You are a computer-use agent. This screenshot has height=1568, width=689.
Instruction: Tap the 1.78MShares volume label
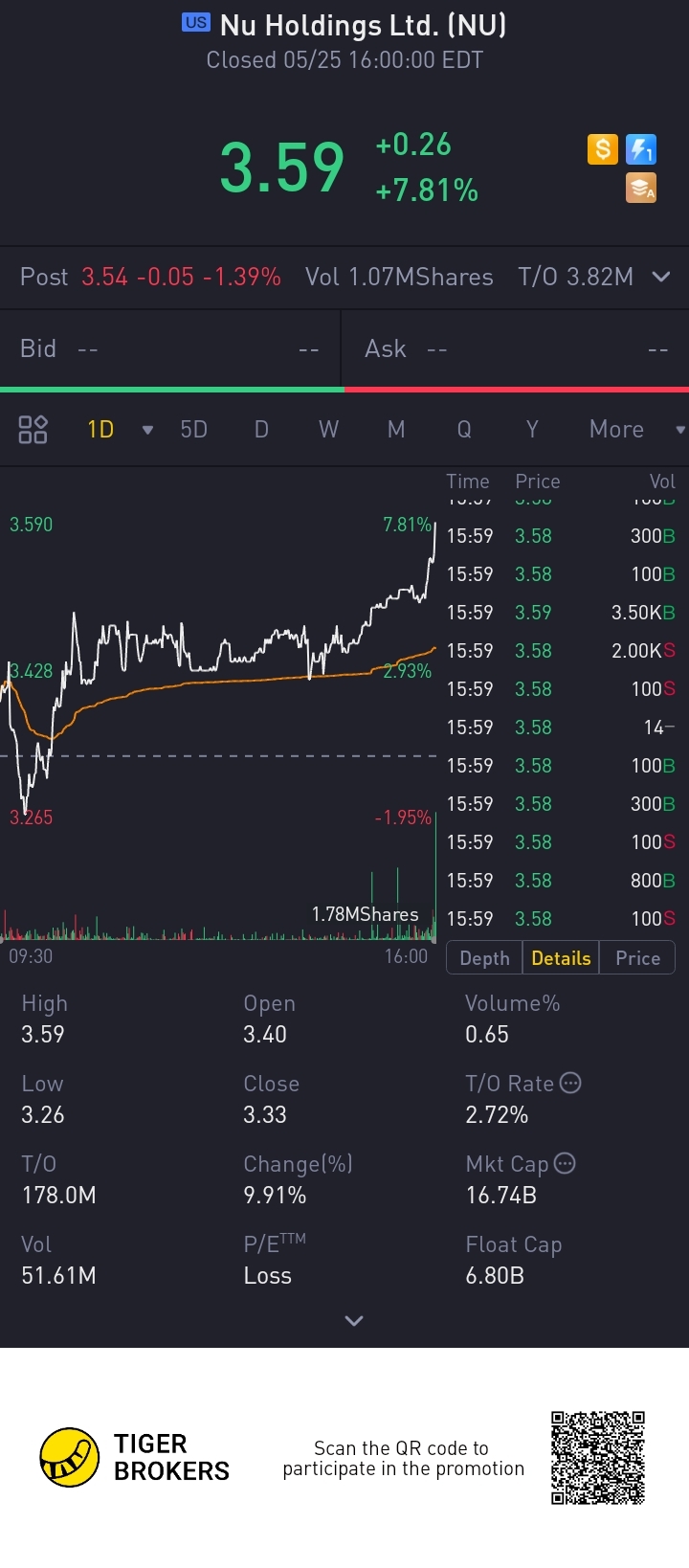(365, 914)
